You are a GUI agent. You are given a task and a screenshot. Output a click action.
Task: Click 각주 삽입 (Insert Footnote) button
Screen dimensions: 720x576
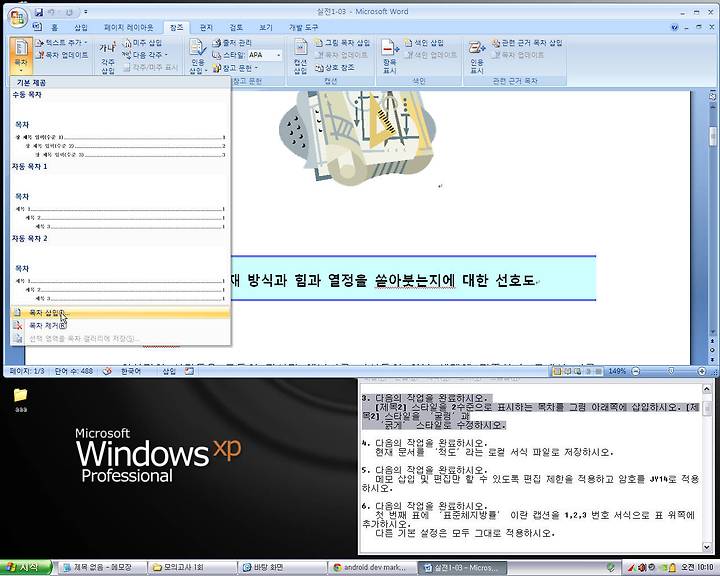coord(108,58)
